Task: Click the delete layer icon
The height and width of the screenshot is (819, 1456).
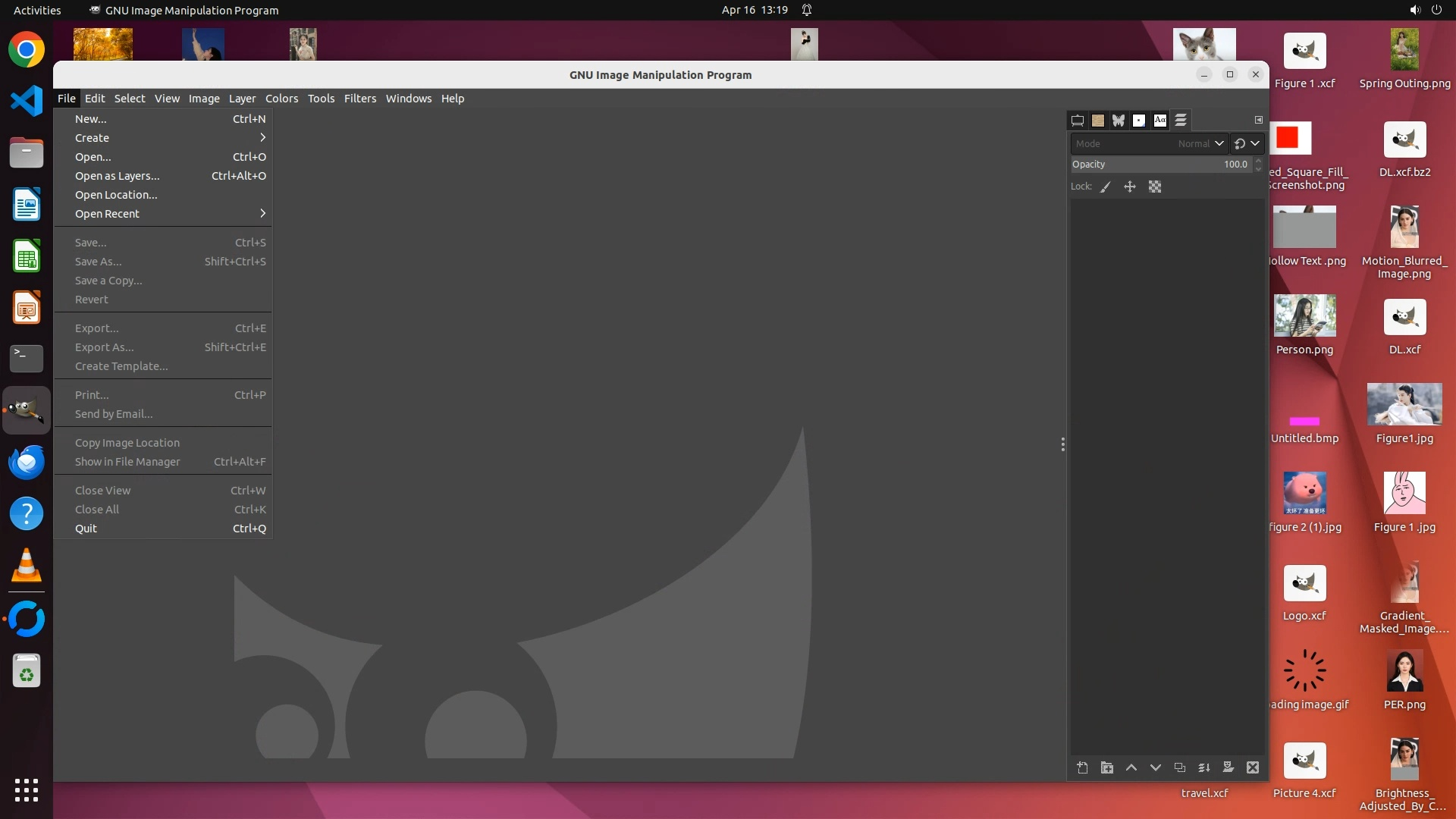Action: coord(1253,768)
